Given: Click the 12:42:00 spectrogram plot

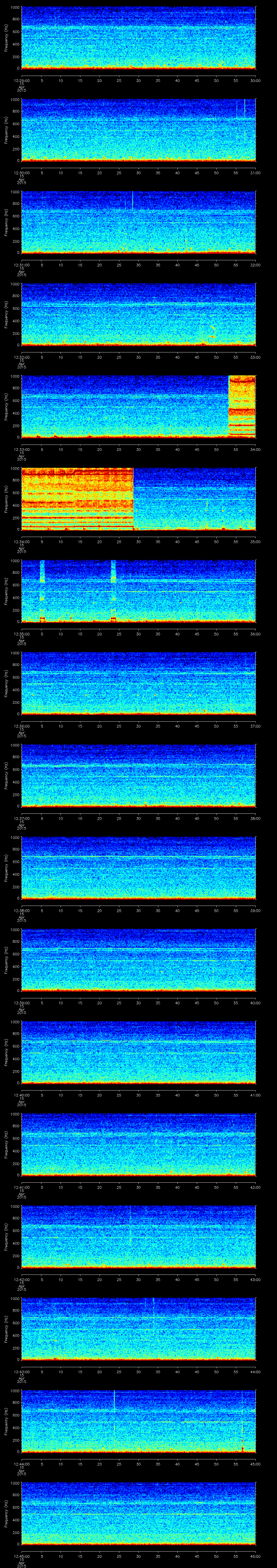Looking at the screenshot, I should click(138, 1237).
